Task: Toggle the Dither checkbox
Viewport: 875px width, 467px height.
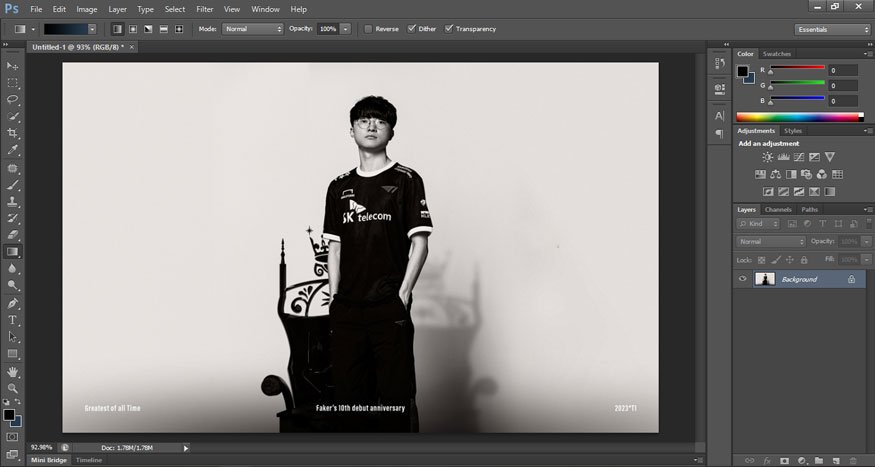Action: [411, 29]
